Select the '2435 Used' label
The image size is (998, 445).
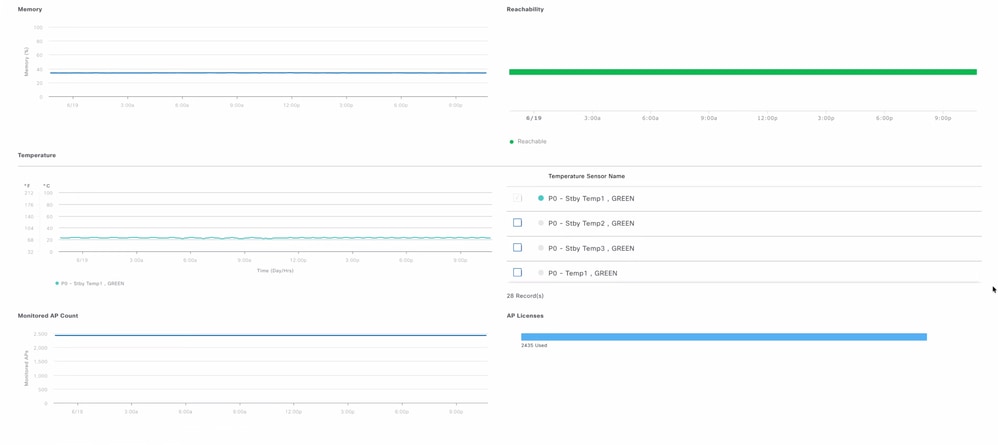tap(534, 346)
